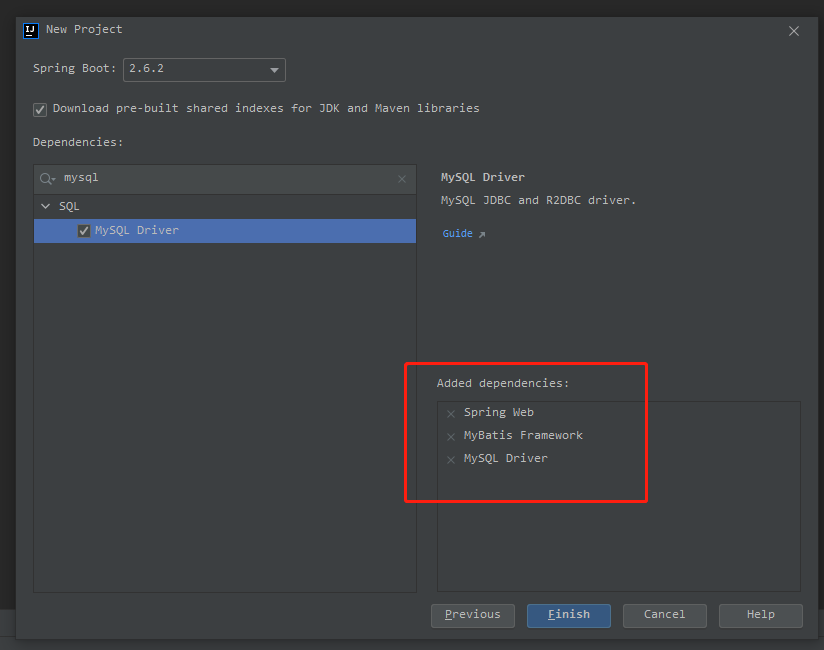Remove MySQL Driver from added dependencies
This screenshot has height=650, width=824.
click(450, 460)
